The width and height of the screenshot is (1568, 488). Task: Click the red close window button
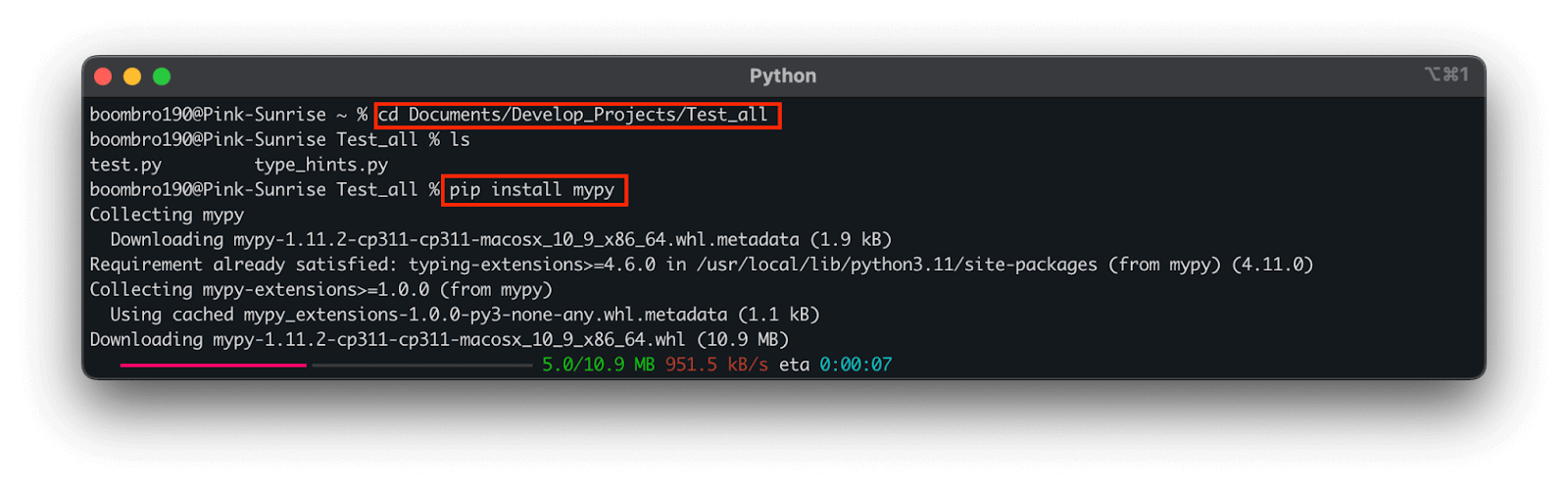tap(103, 76)
